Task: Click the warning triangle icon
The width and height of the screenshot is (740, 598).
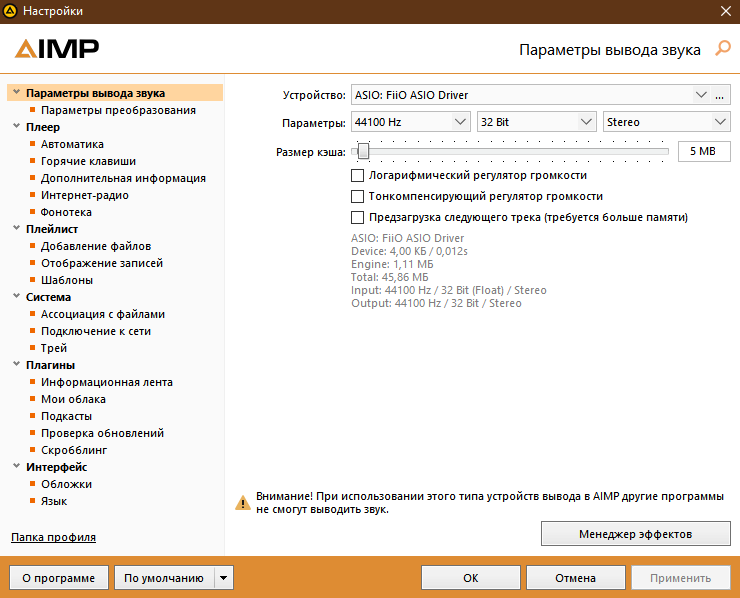Action: click(x=242, y=503)
